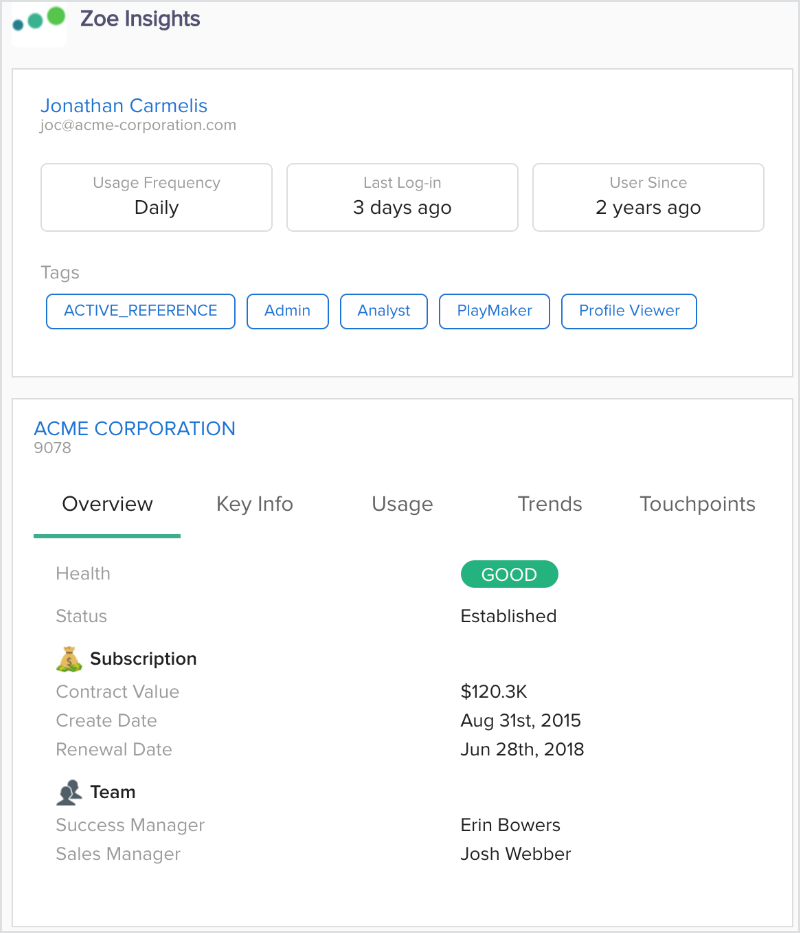Click Success Manager name Erin Bowers
The width and height of the screenshot is (800, 933).
[510, 825]
